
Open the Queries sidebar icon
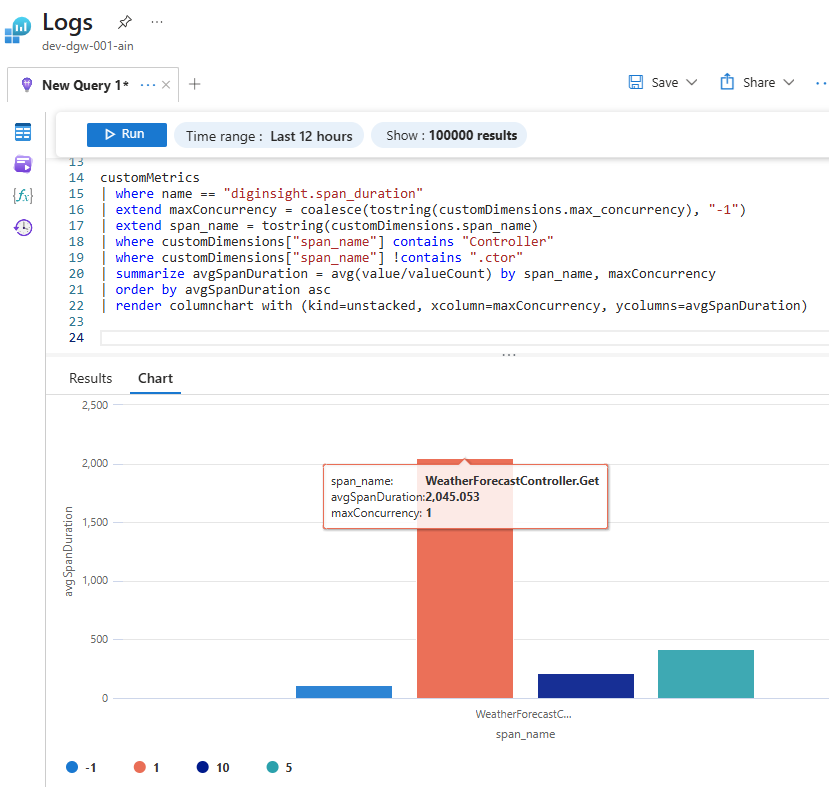[x=22, y=163]
